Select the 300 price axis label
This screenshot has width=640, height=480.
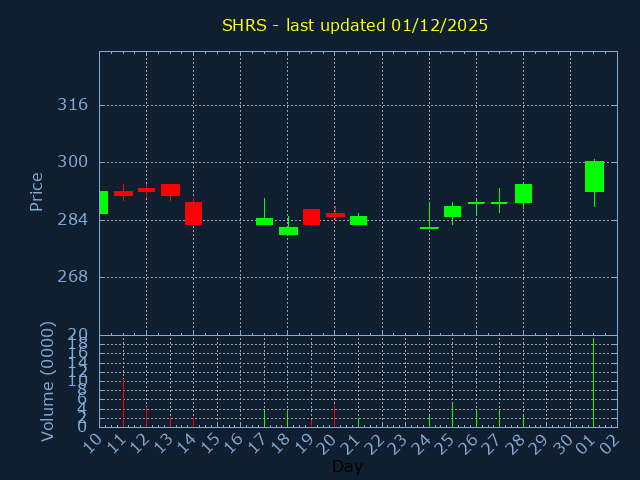[x=72, y=162]
